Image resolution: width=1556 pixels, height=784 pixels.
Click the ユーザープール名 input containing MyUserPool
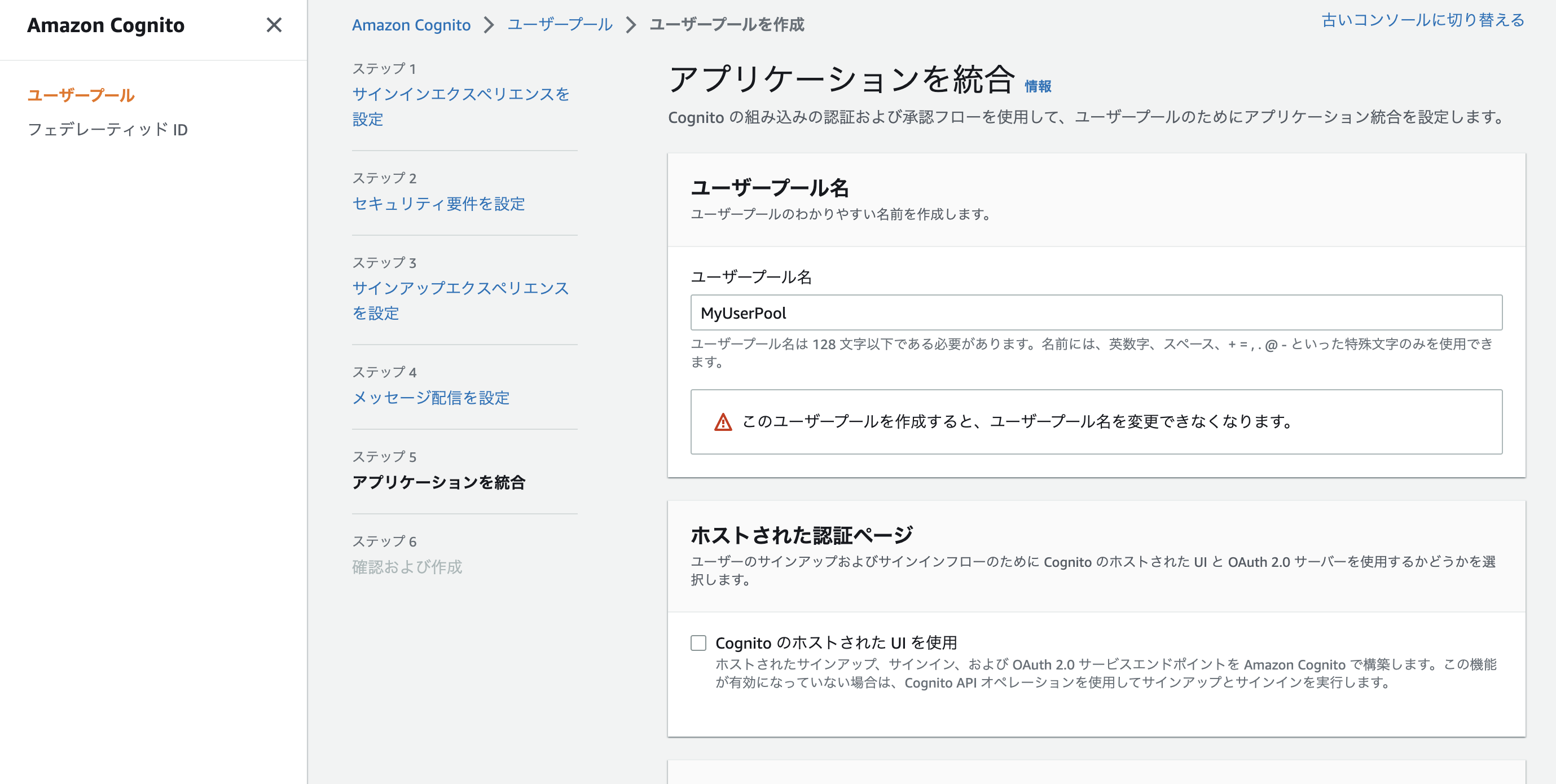point(1096,313)
